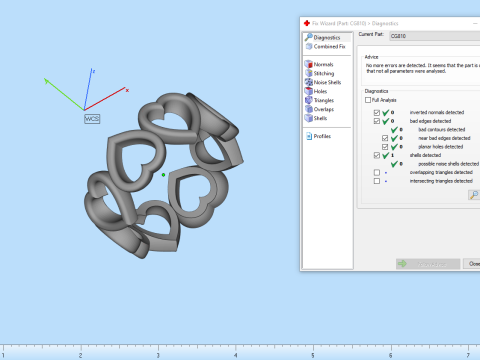Viewport: 480px width, 360px height.
Task: Toggle the bad edges detected checkbox
Action: 377,121
